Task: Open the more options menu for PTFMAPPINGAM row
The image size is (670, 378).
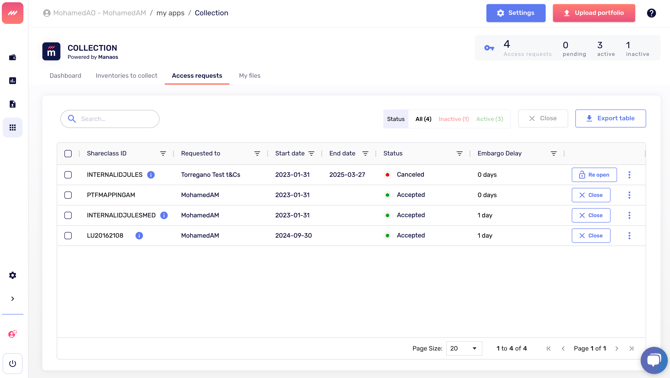Action: (x=629, y=195)
